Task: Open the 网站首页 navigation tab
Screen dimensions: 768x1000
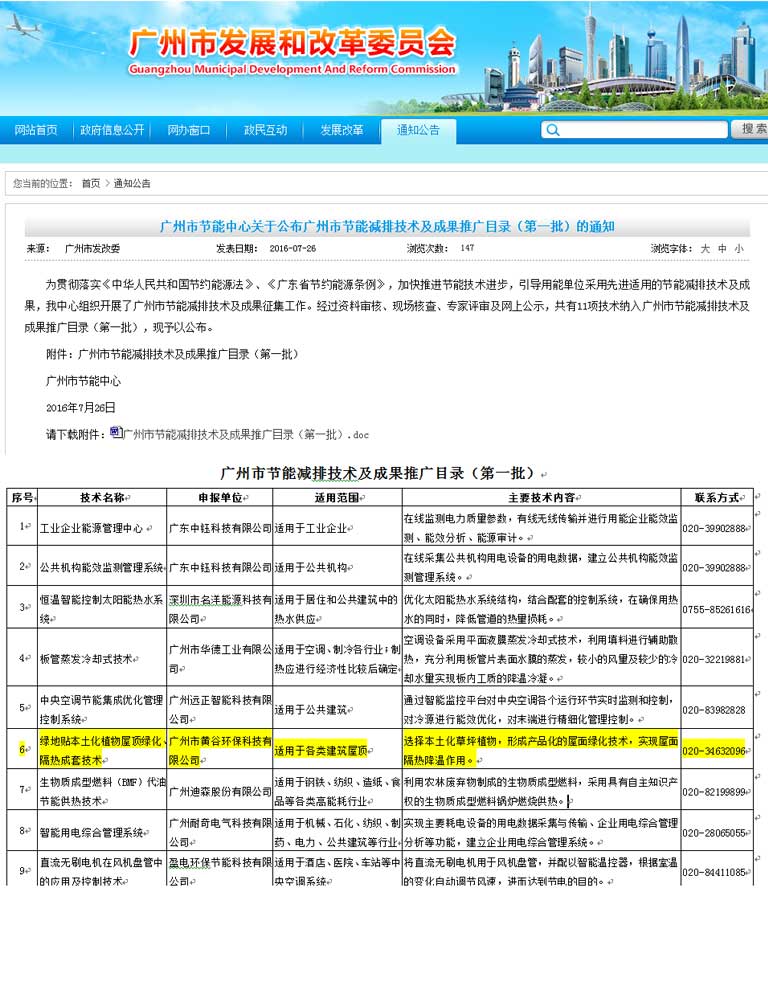Action: [36, 130]
